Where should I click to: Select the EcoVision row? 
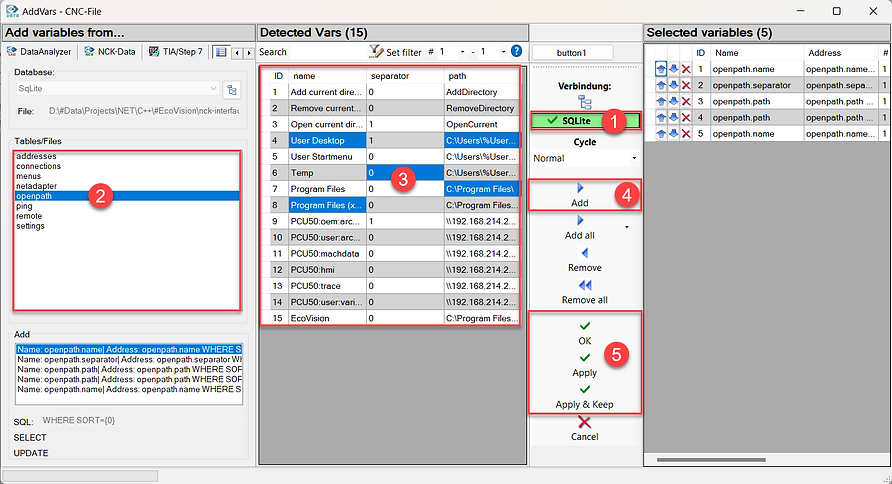390,318
